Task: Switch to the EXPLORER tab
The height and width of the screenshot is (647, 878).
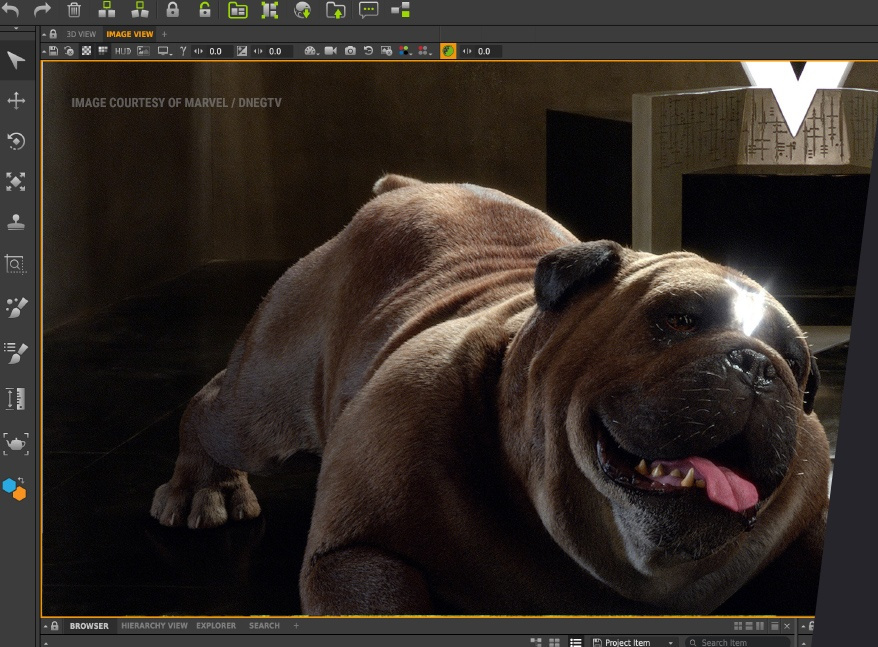Action: click(x=216, y=626)
